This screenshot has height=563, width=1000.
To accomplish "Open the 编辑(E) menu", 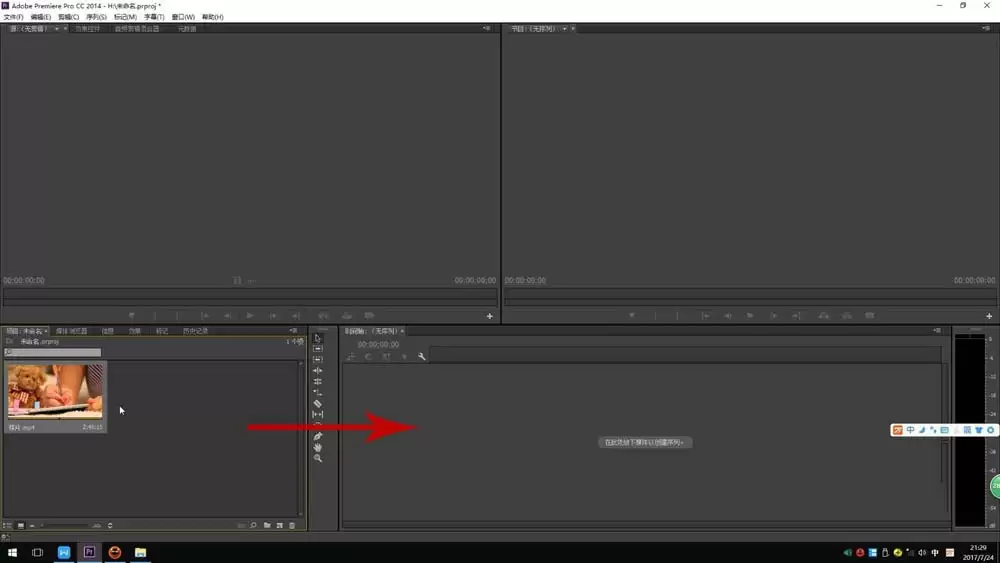I will [x=41, y=17].
